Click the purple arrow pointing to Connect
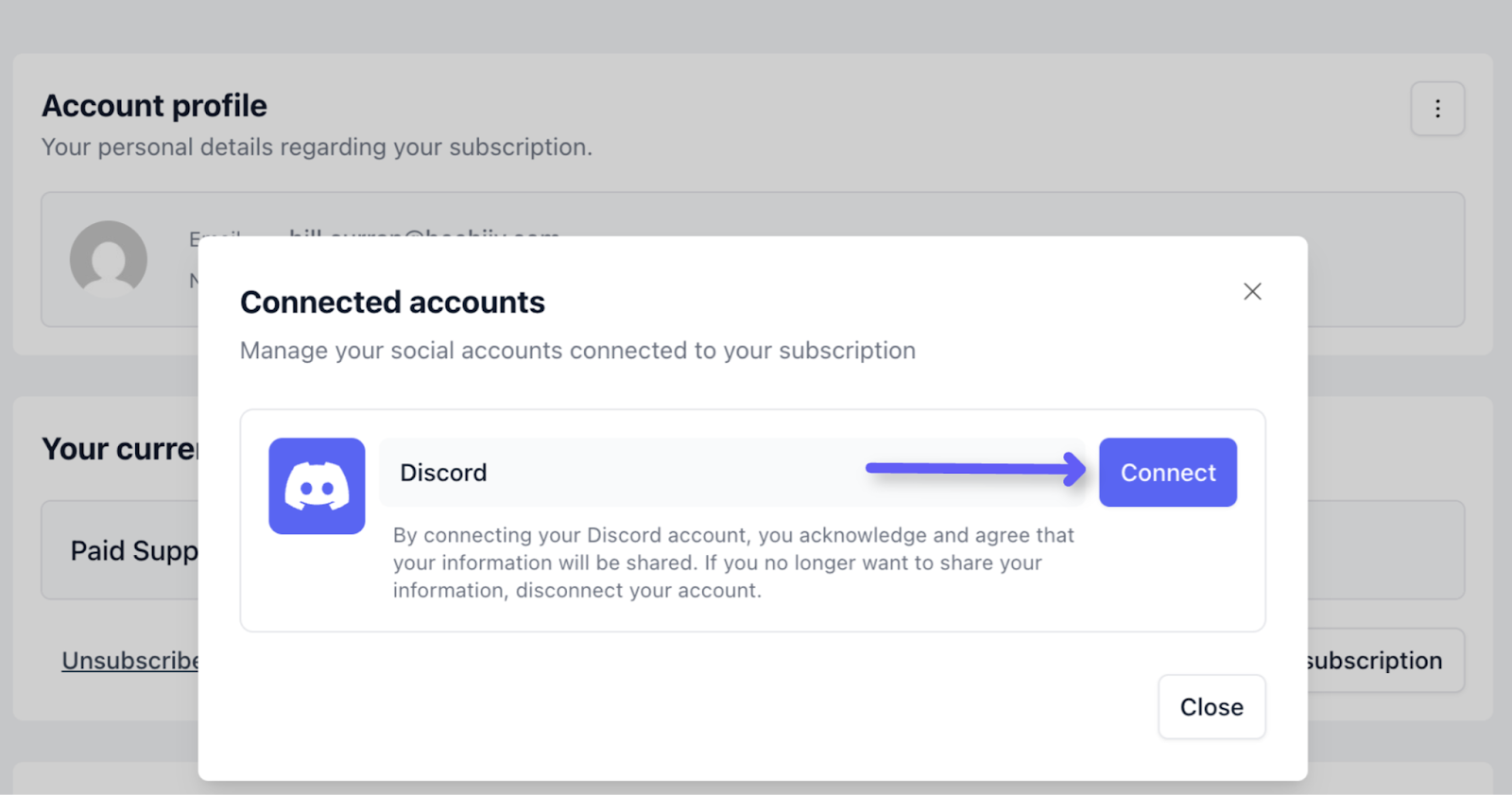 975,468
